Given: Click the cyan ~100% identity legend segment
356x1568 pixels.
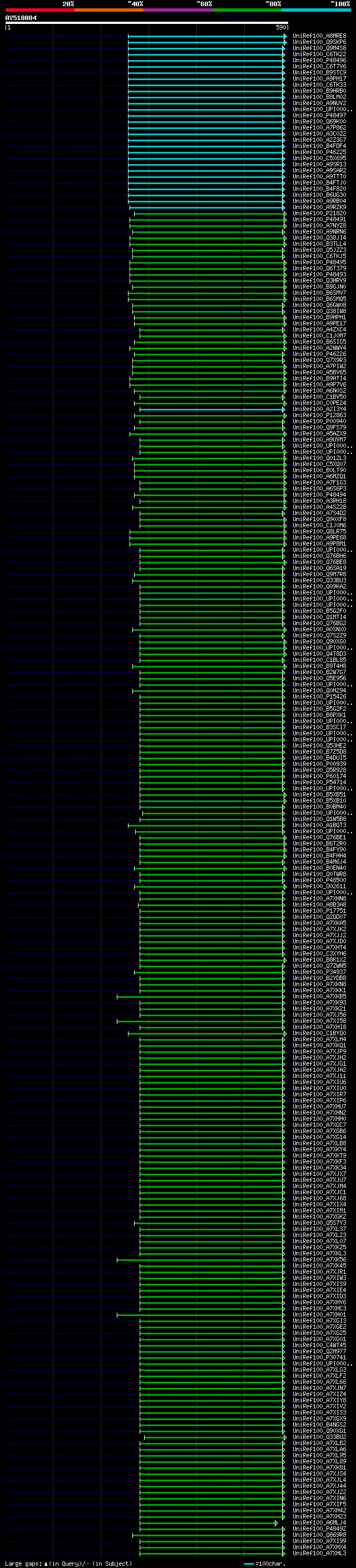Looking at the screenshot, I should click(x=317, y=10).
